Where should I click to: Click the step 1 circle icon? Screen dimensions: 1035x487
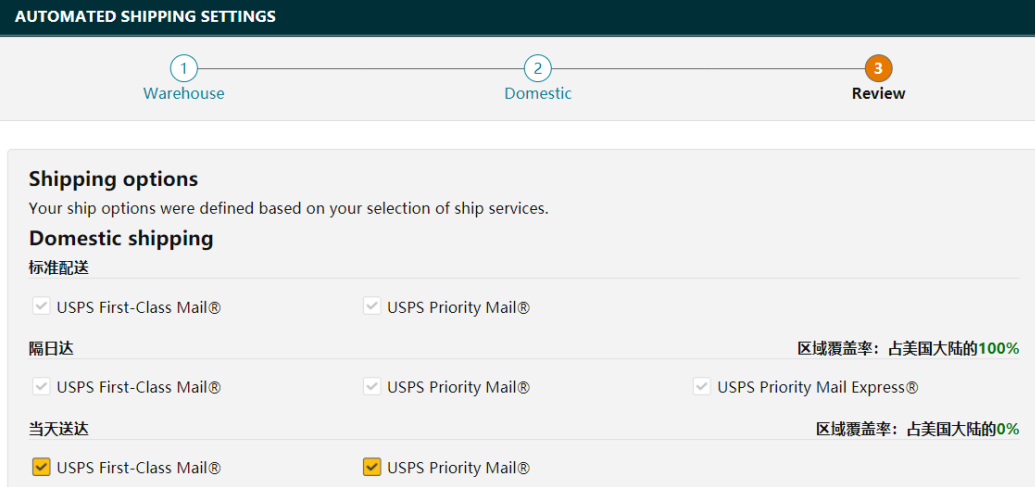click(183, 68)
